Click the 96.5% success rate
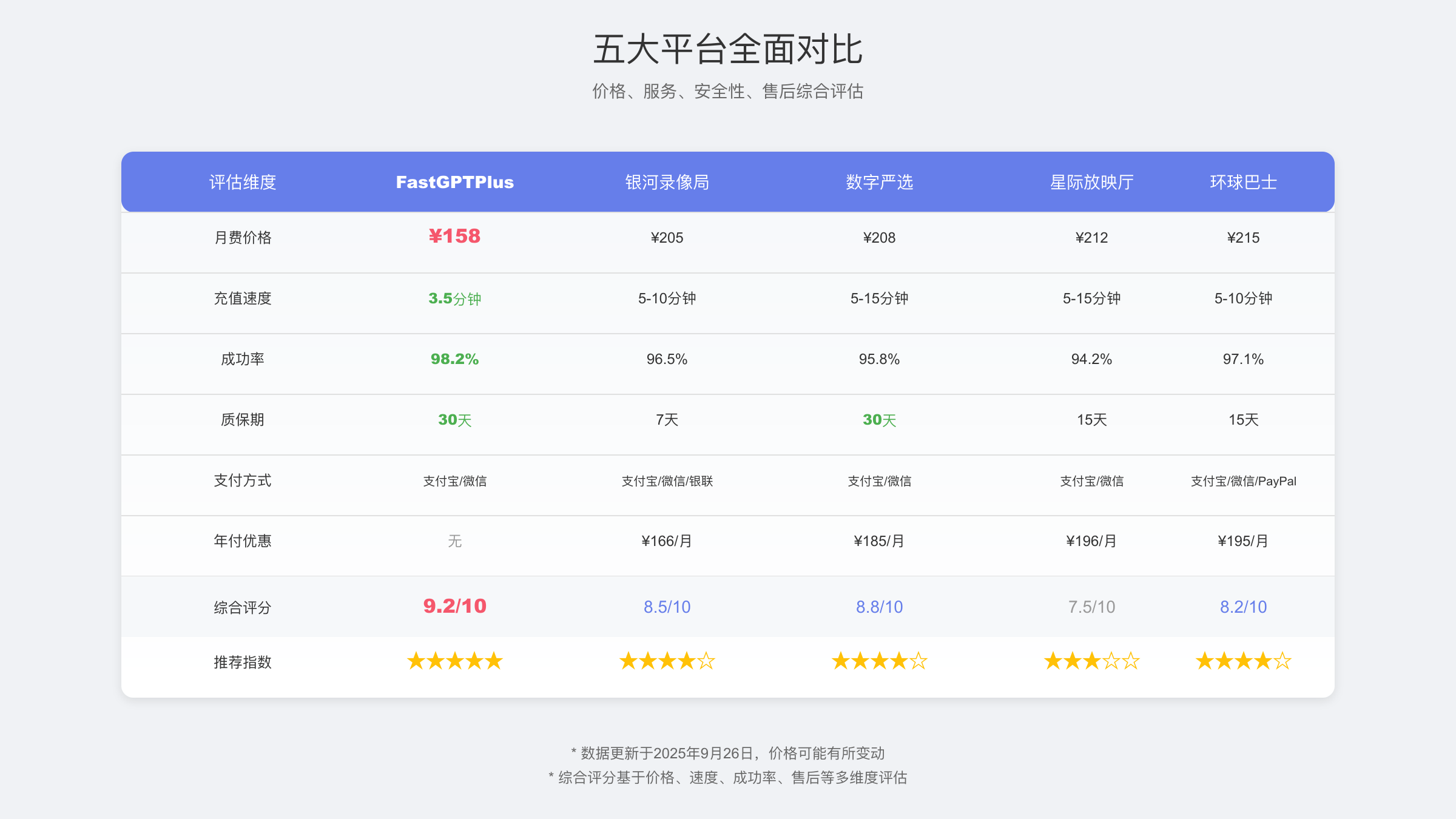This screenshot has height=819, width=1456. pyautogui.click(x=667, y=359)
